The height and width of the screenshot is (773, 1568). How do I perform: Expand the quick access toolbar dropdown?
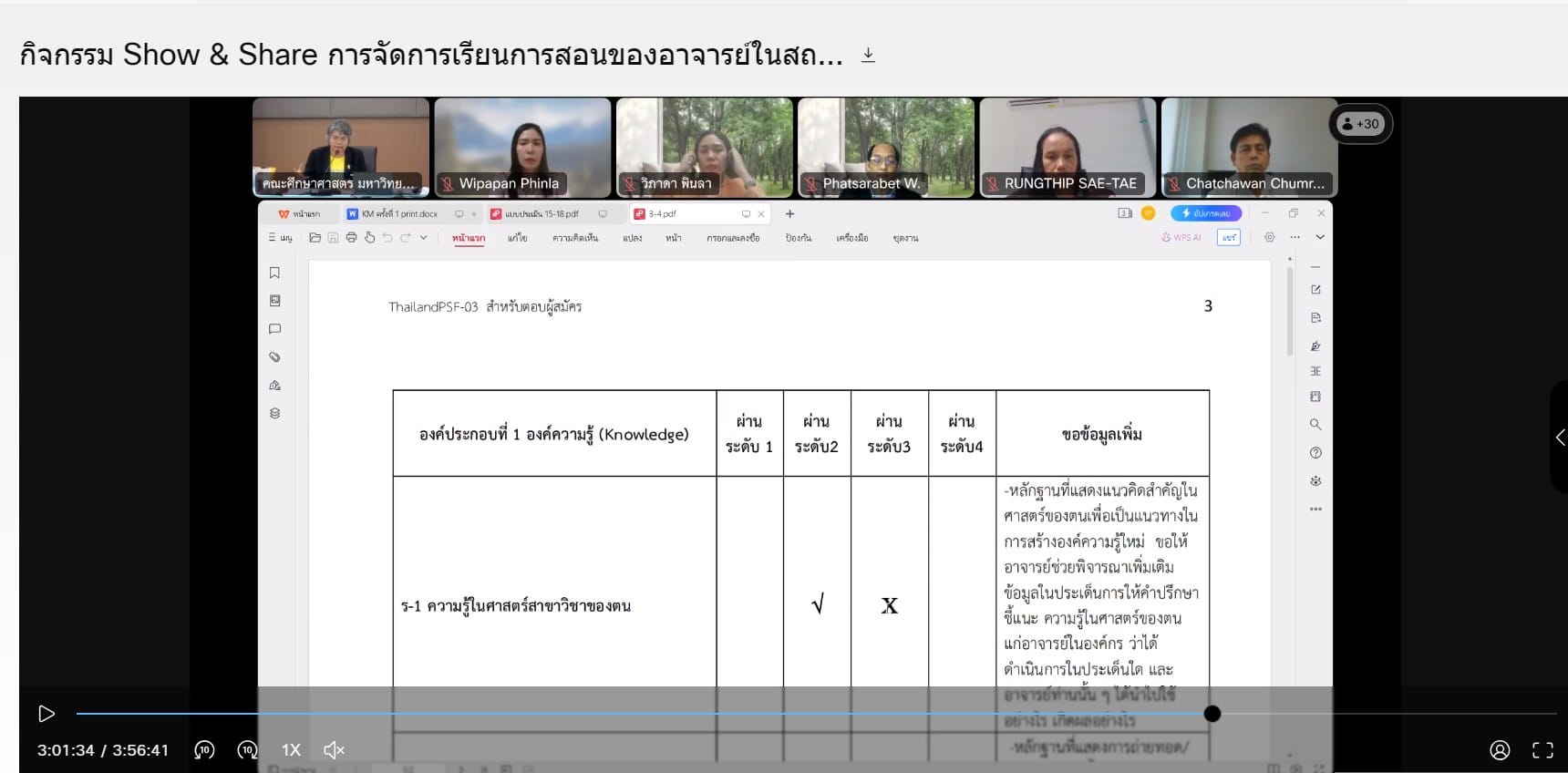click(x=423, y=238)
